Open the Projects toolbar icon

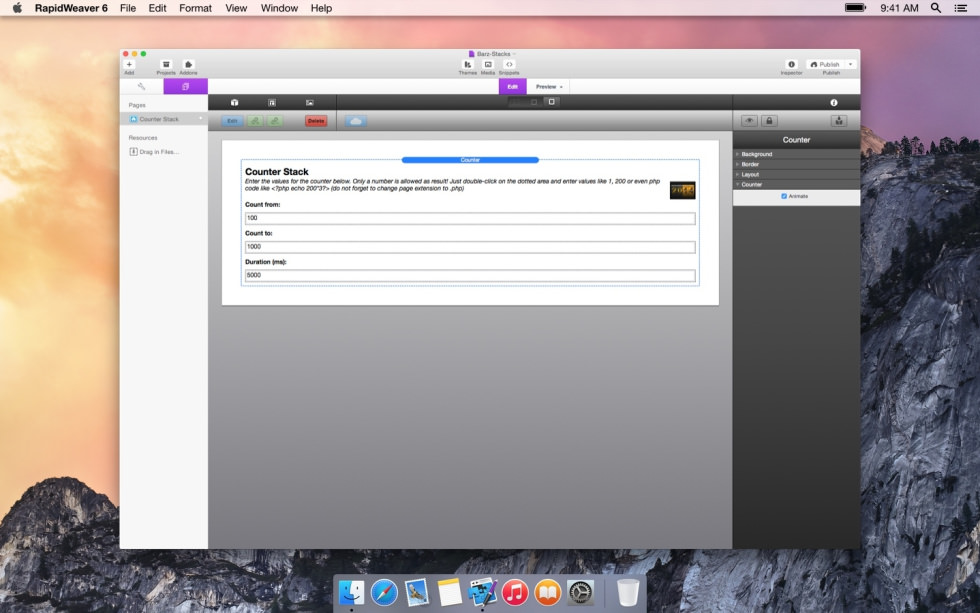[166, 64]
